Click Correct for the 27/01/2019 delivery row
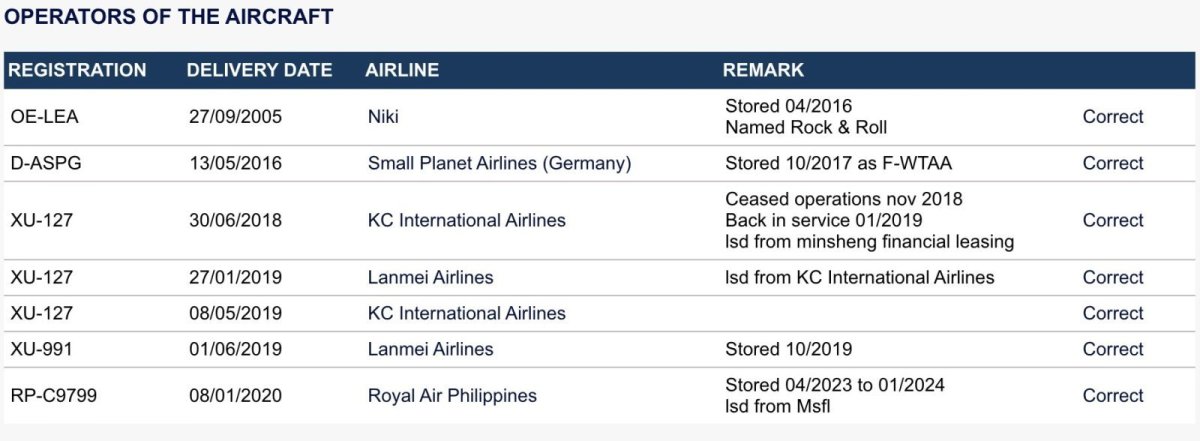Image resolution: width=1200 pixels, height=441 pixels. coord(1112,277)
